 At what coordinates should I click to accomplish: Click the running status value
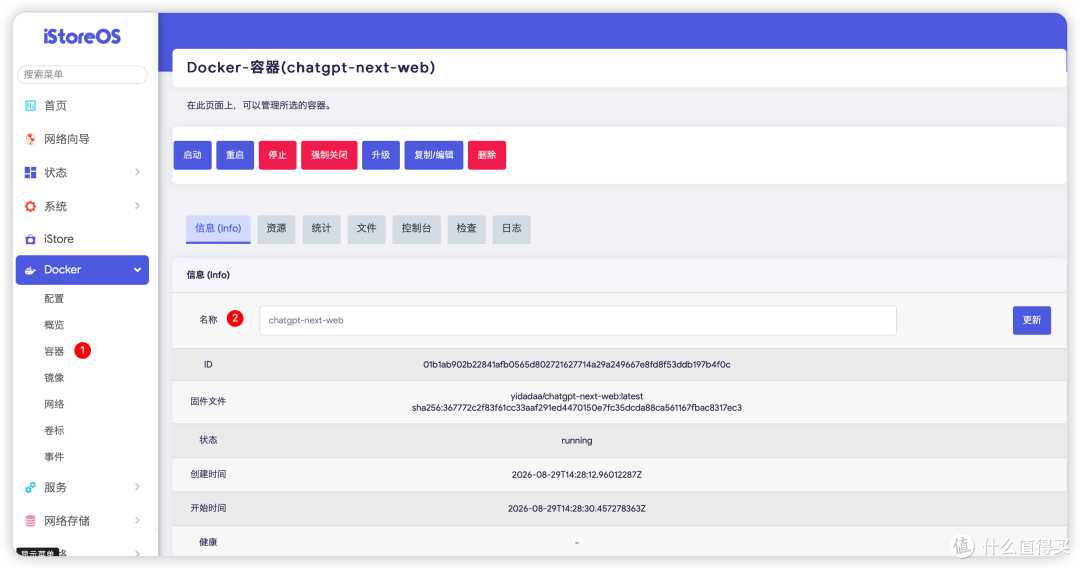tap(577, 441)
